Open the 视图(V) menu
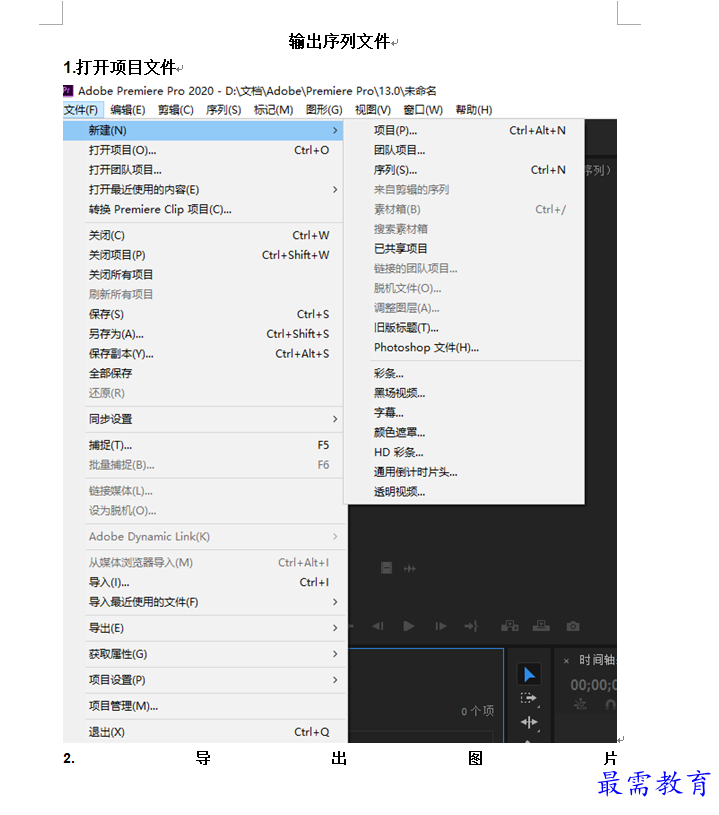The image size is (719, 815). pyautogui.click(x=373, y=110)
